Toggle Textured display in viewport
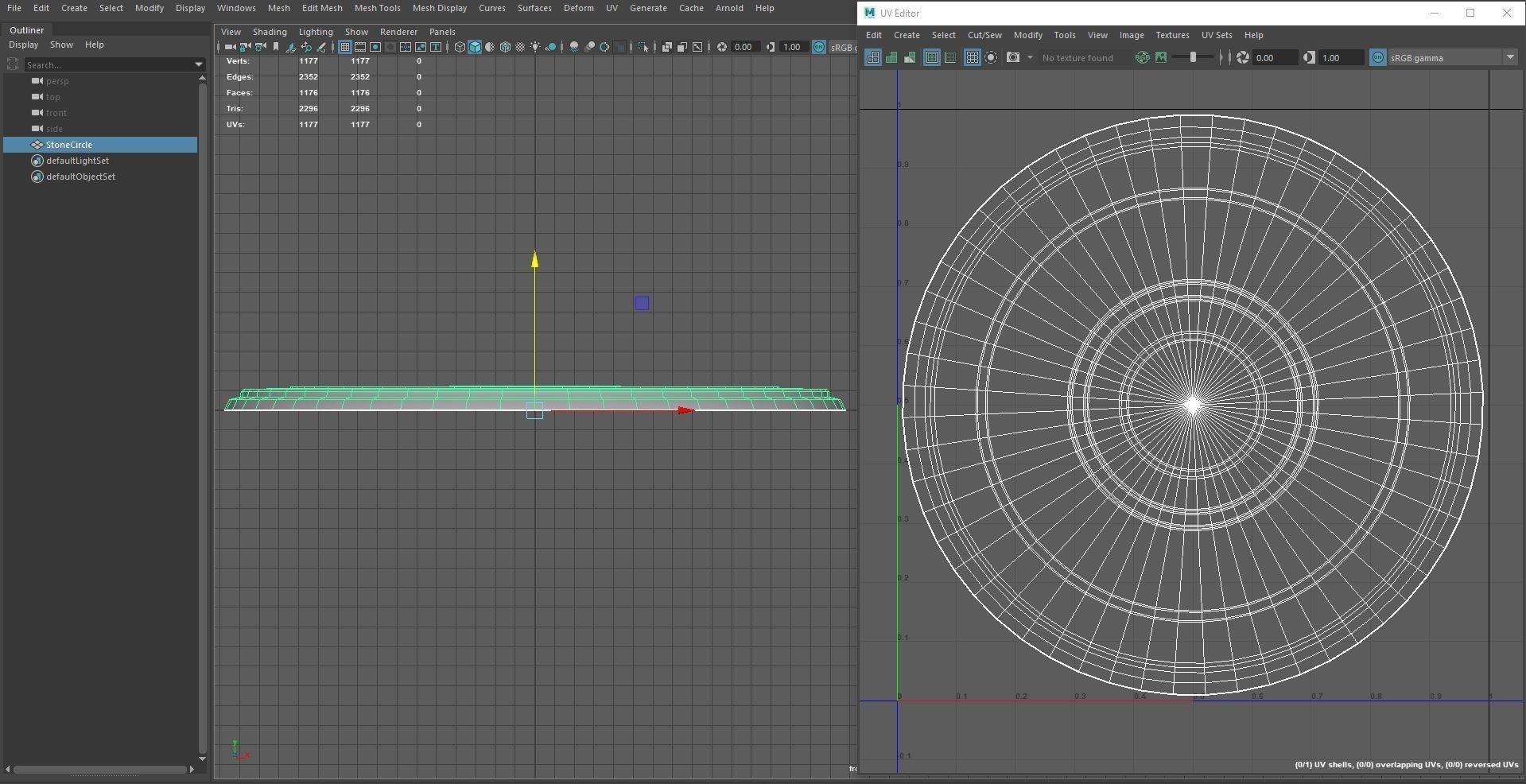Screen dimensions: 1526x784 (520, 47)
